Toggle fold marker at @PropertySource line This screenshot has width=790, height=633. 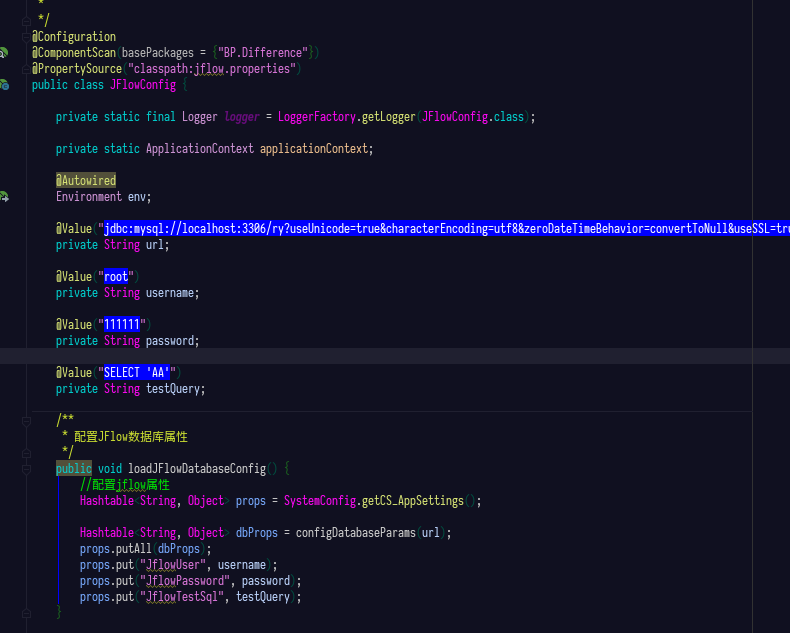click(x=26, y=69)
